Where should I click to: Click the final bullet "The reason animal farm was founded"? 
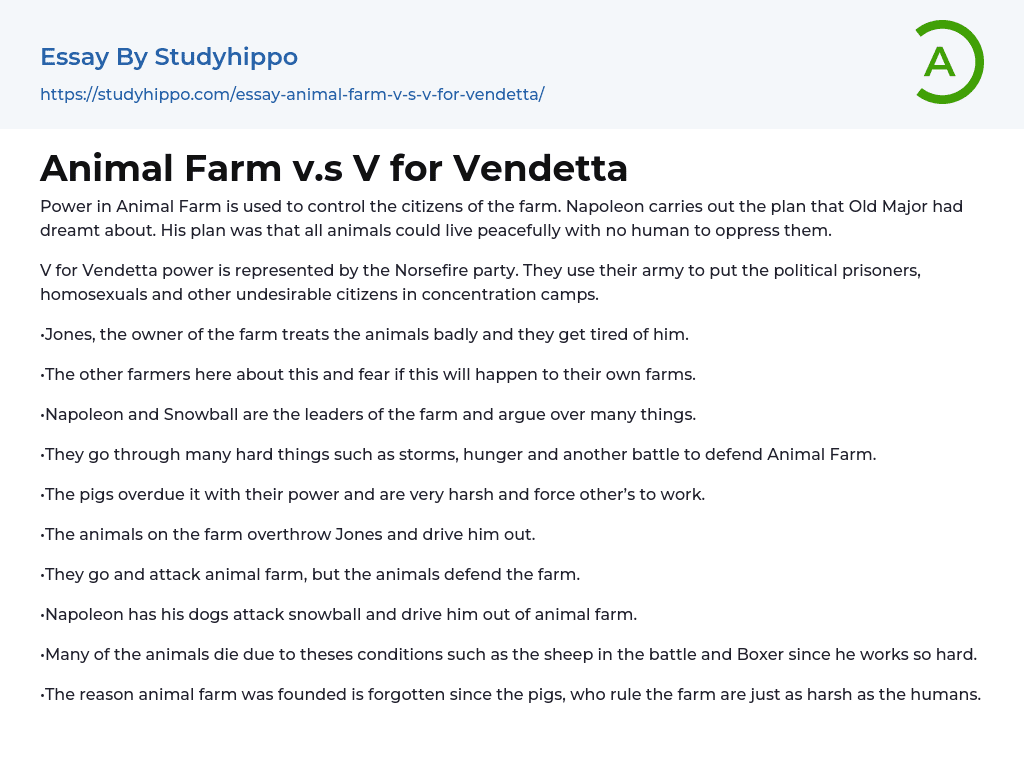point(510,694)
